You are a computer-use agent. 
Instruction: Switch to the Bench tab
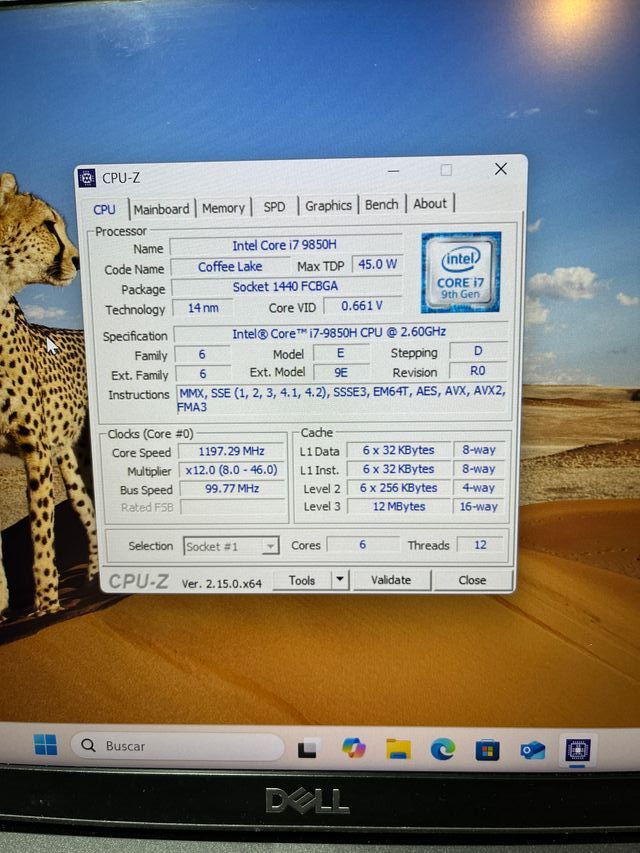coord(381,205)
